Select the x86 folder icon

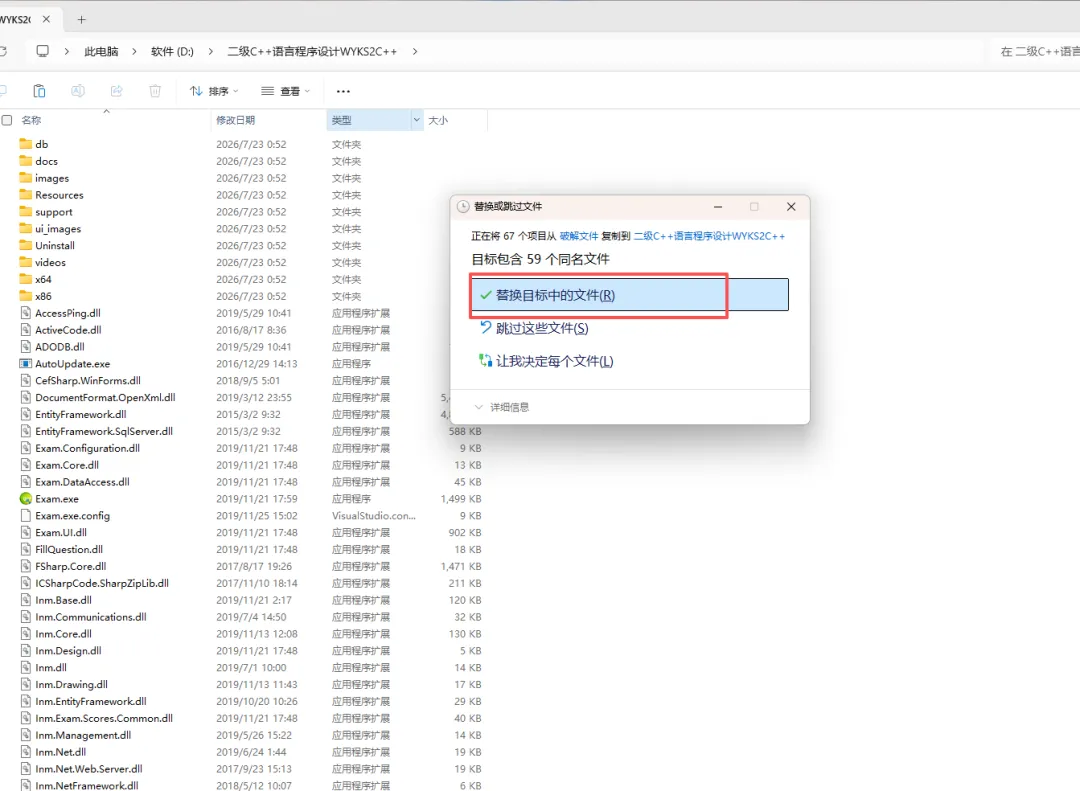25,296
